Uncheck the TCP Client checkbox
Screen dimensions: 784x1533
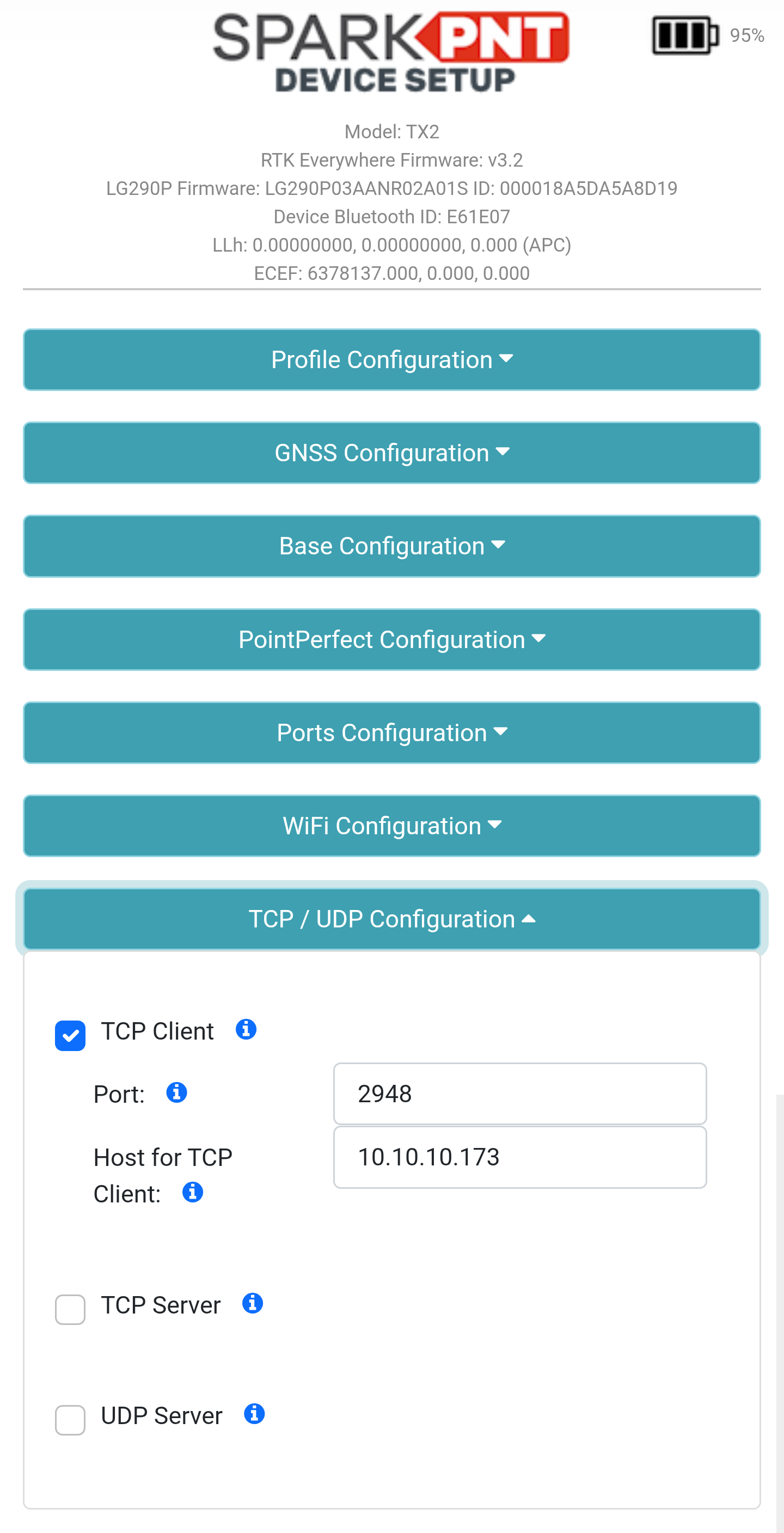[x=70, y=1035]
